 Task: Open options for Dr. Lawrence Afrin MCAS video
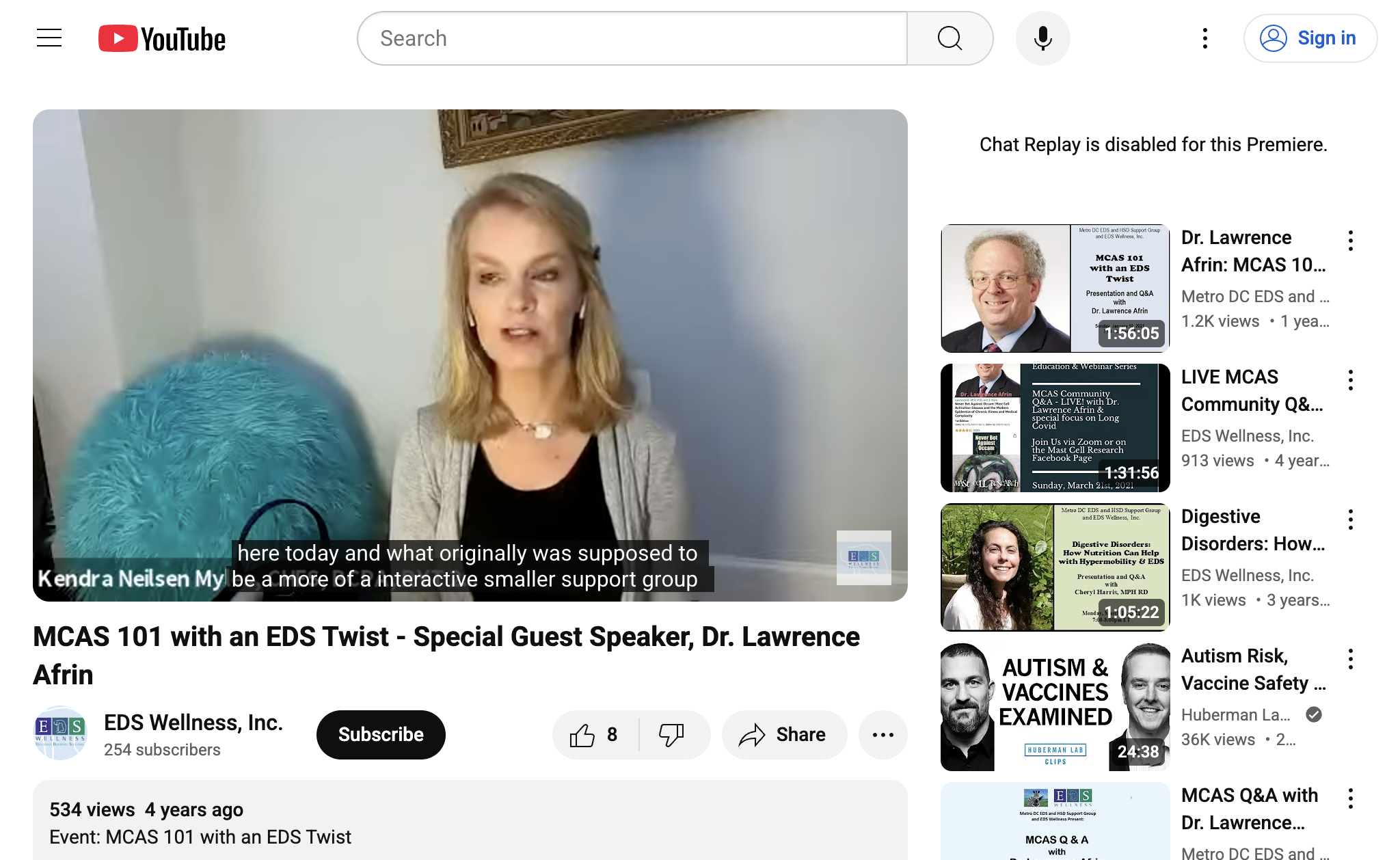pos(1351,240)
